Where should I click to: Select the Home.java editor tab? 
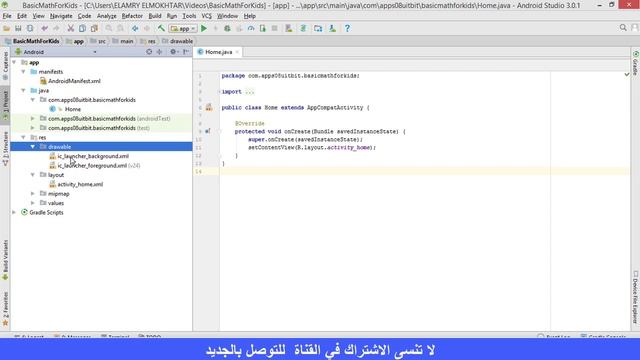point(218,52)
